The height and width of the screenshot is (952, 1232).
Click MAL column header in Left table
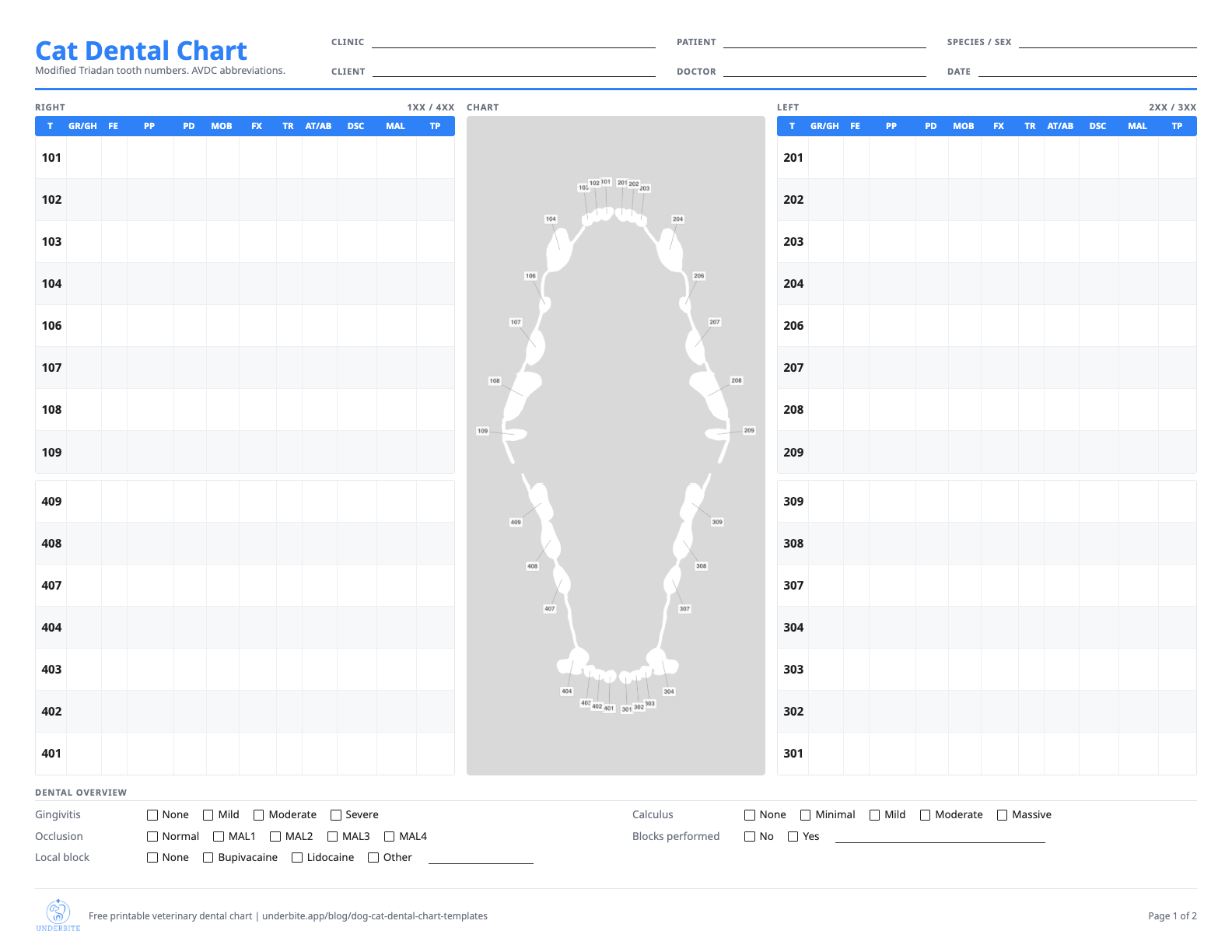tap(1137, 126)
